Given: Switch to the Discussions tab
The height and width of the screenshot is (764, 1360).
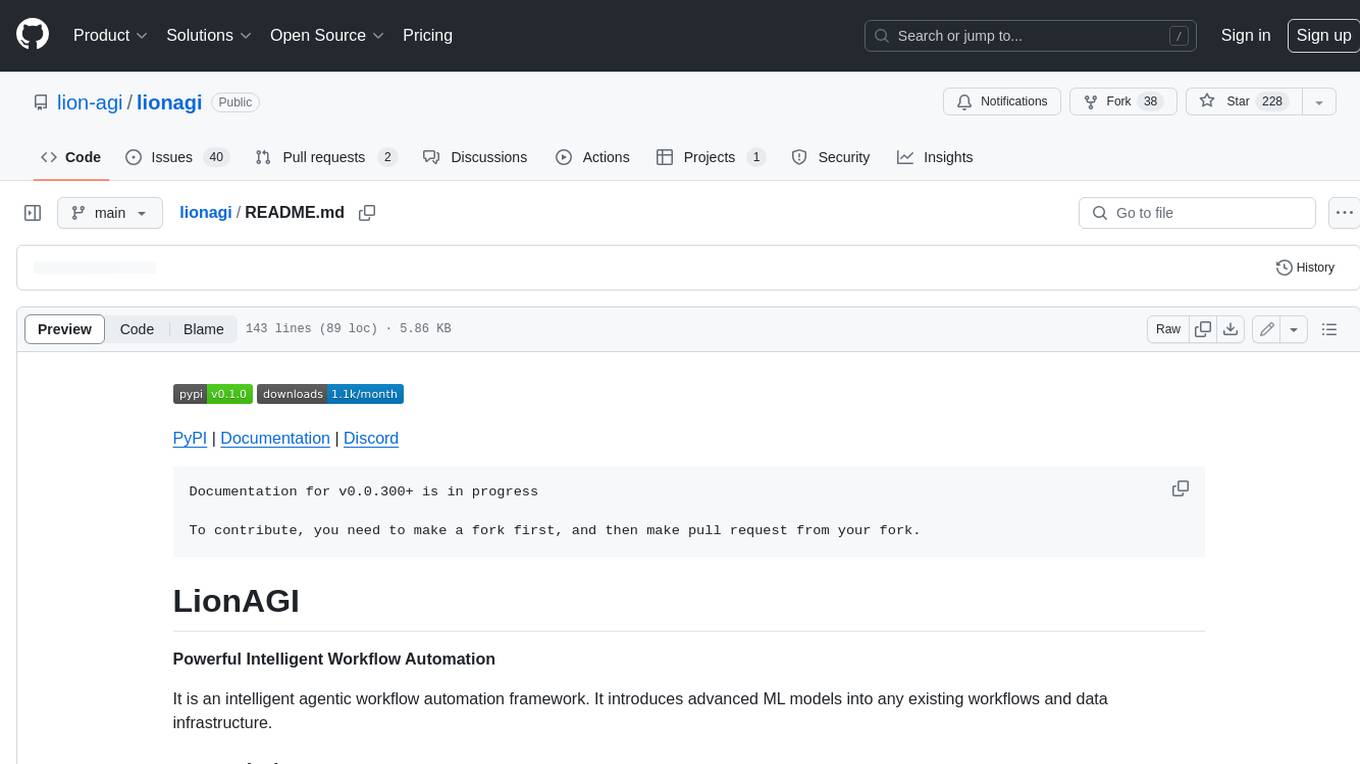Looking at the screenshot, I should click(475, 157).
